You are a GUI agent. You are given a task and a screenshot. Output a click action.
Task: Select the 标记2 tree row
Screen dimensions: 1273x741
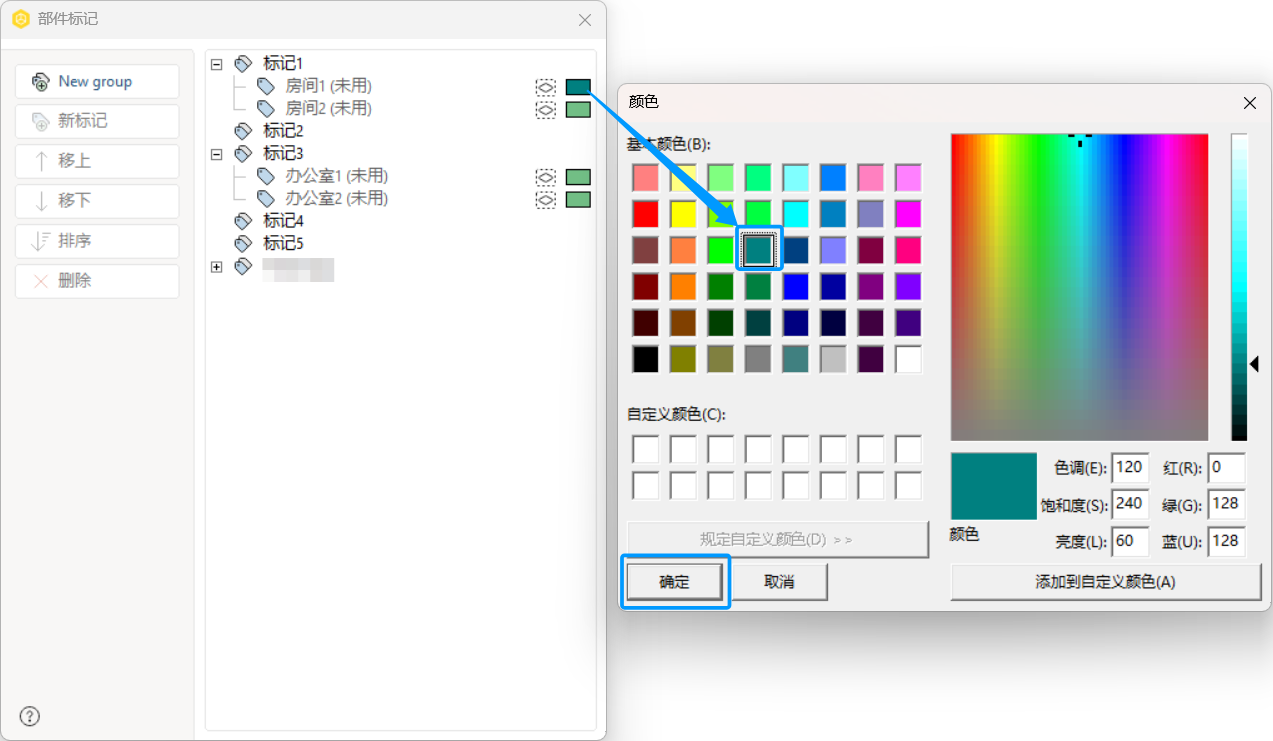point(283,131)
